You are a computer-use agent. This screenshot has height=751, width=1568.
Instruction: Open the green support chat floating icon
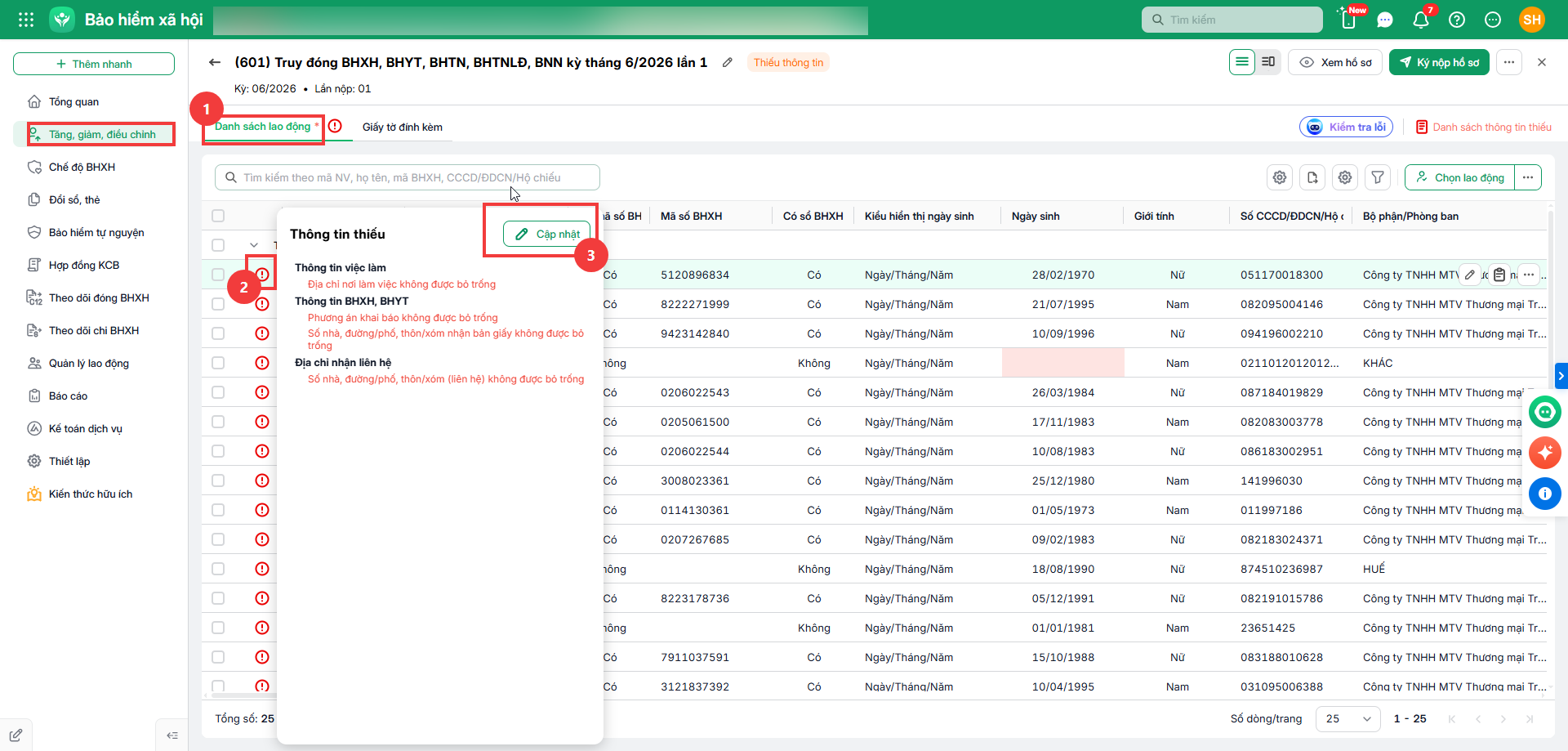[x=1545, y=412]
